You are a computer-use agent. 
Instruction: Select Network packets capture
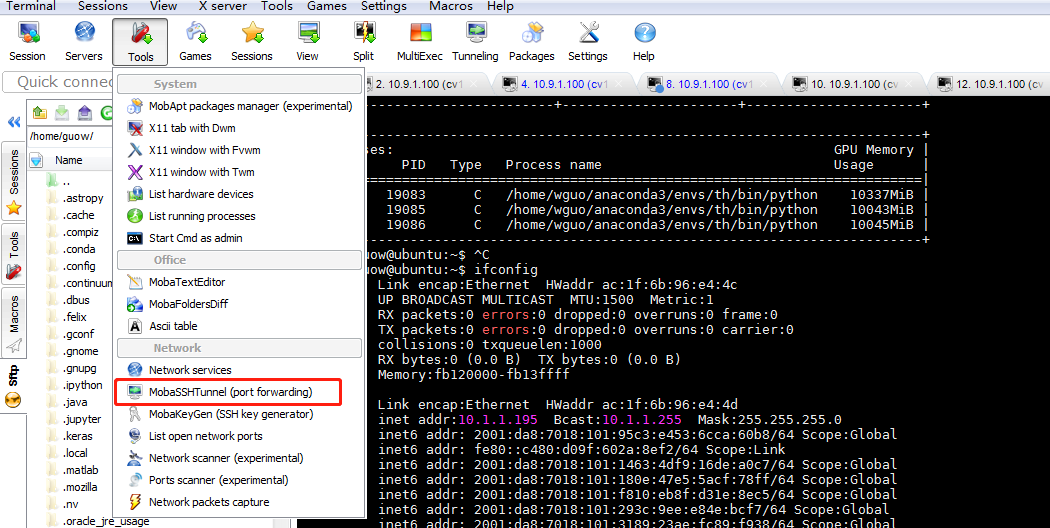tap(240, 502)
